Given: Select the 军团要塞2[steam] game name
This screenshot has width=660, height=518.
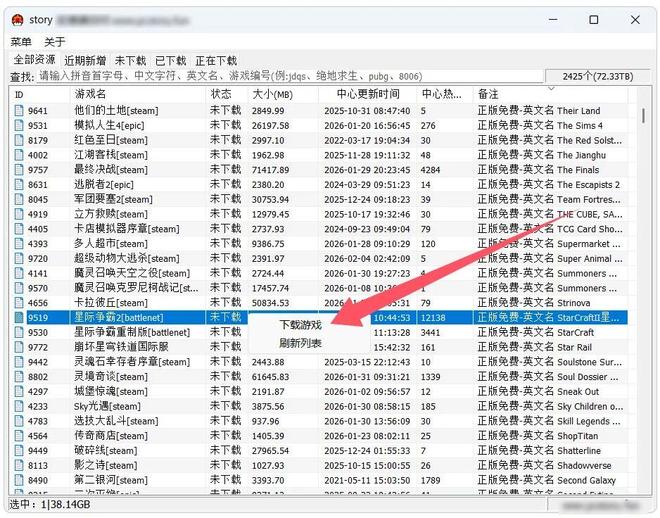Looking at the screenshot, I should 114,199.
